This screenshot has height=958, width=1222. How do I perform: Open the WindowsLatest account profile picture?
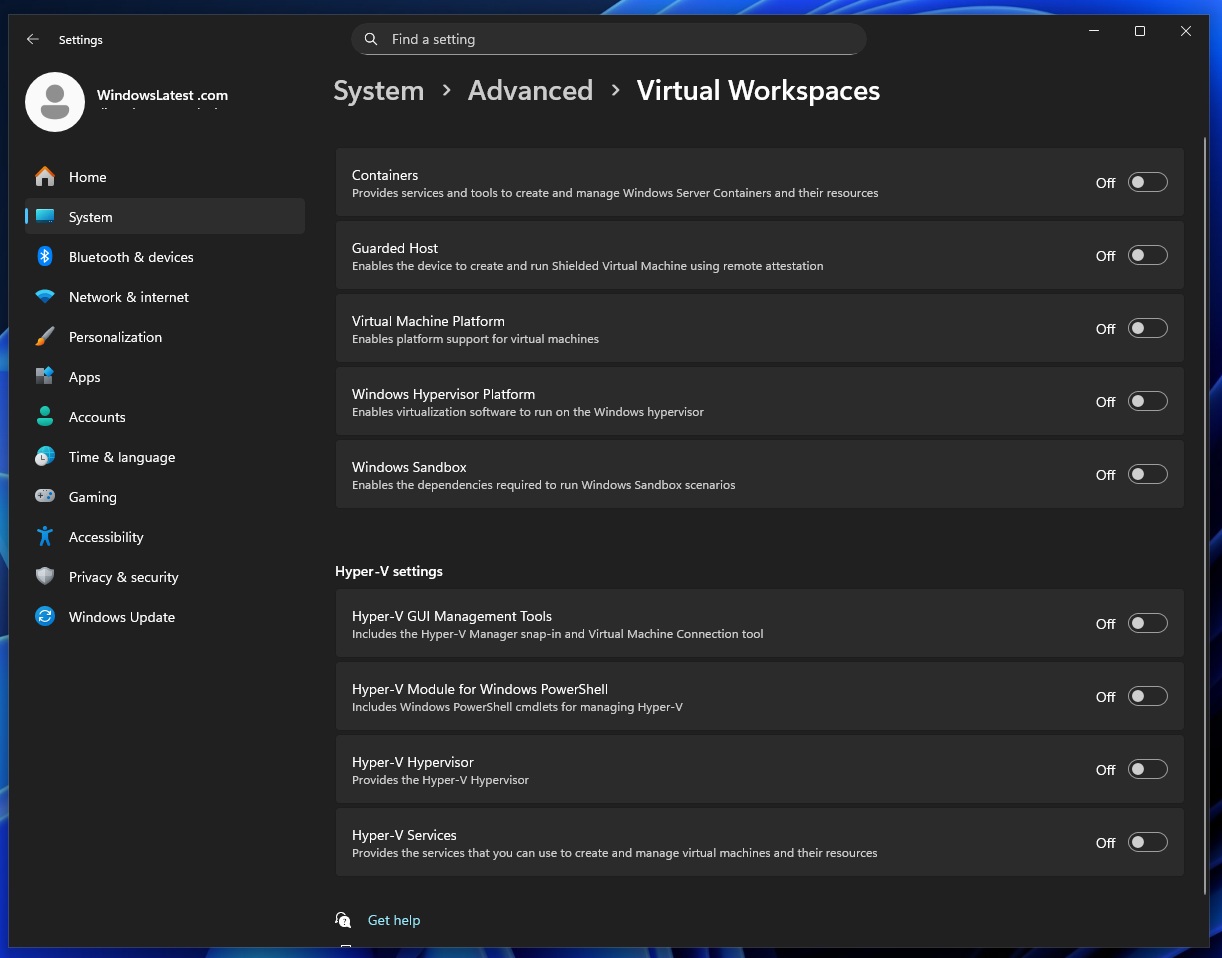coord(55,102)
